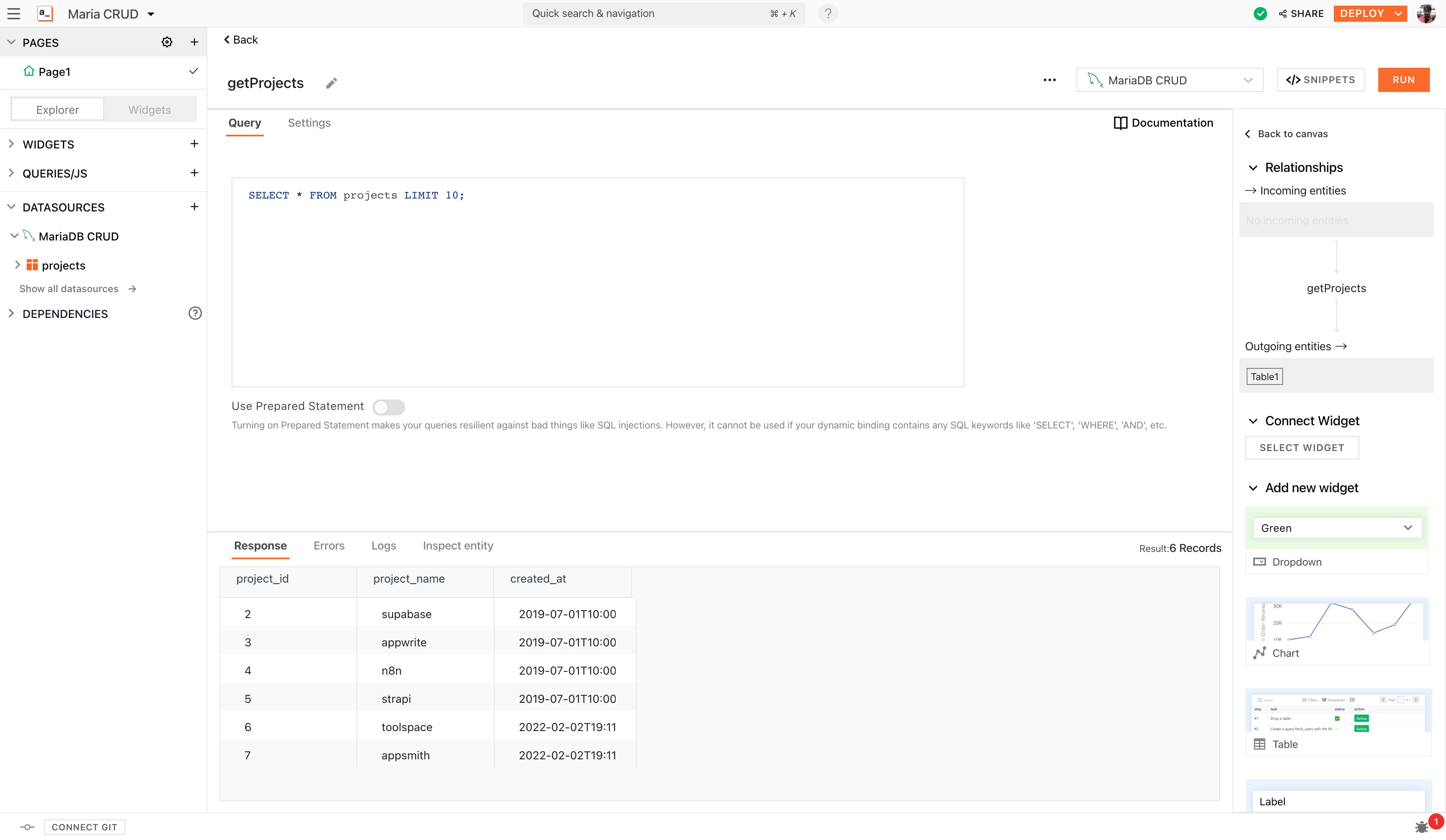Open the MariaDB CRUD datasource dropdown
Screen dimensions: 1446x840
pos(1169,80)
